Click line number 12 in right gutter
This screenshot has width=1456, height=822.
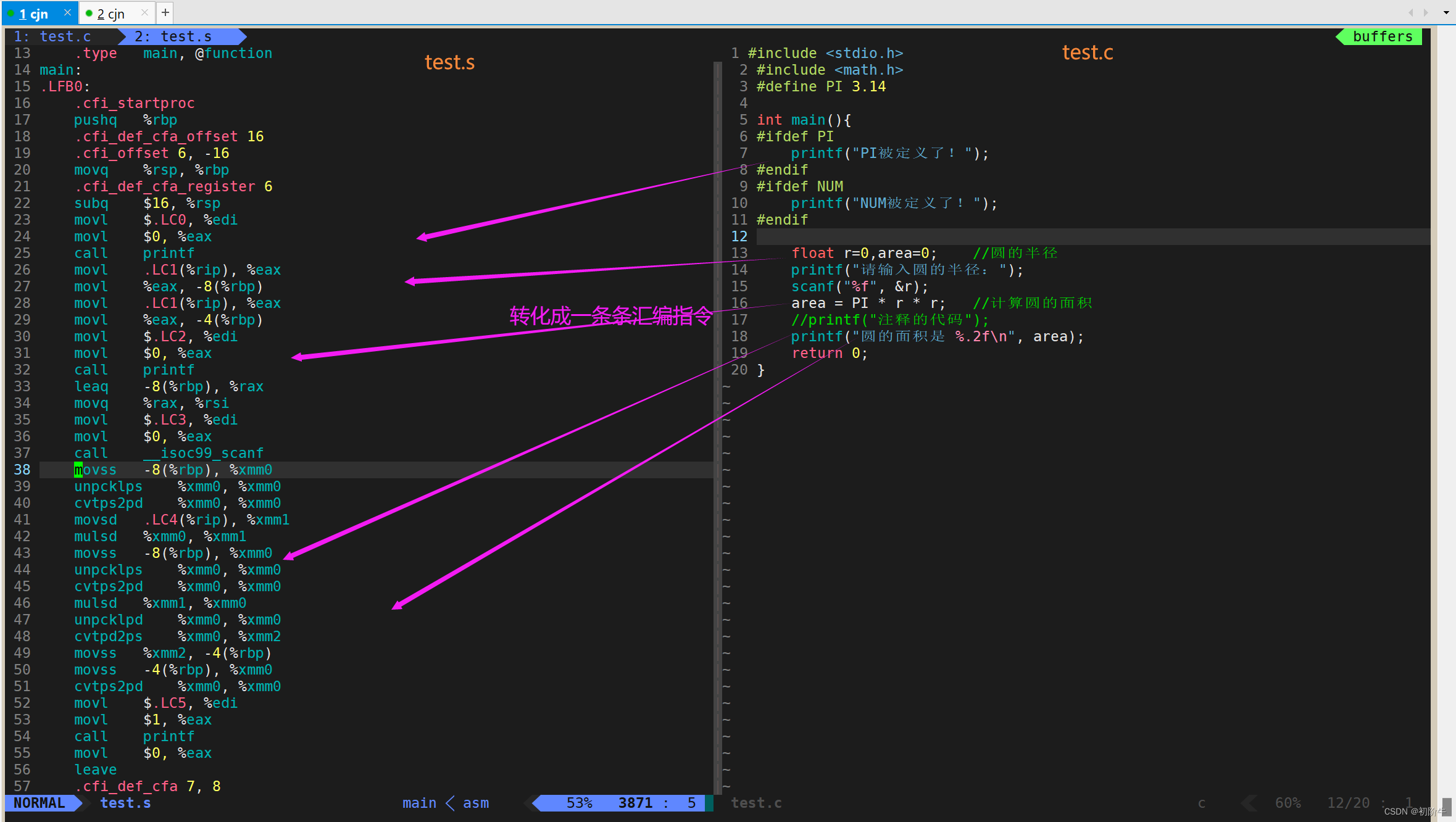coord(739,236)
